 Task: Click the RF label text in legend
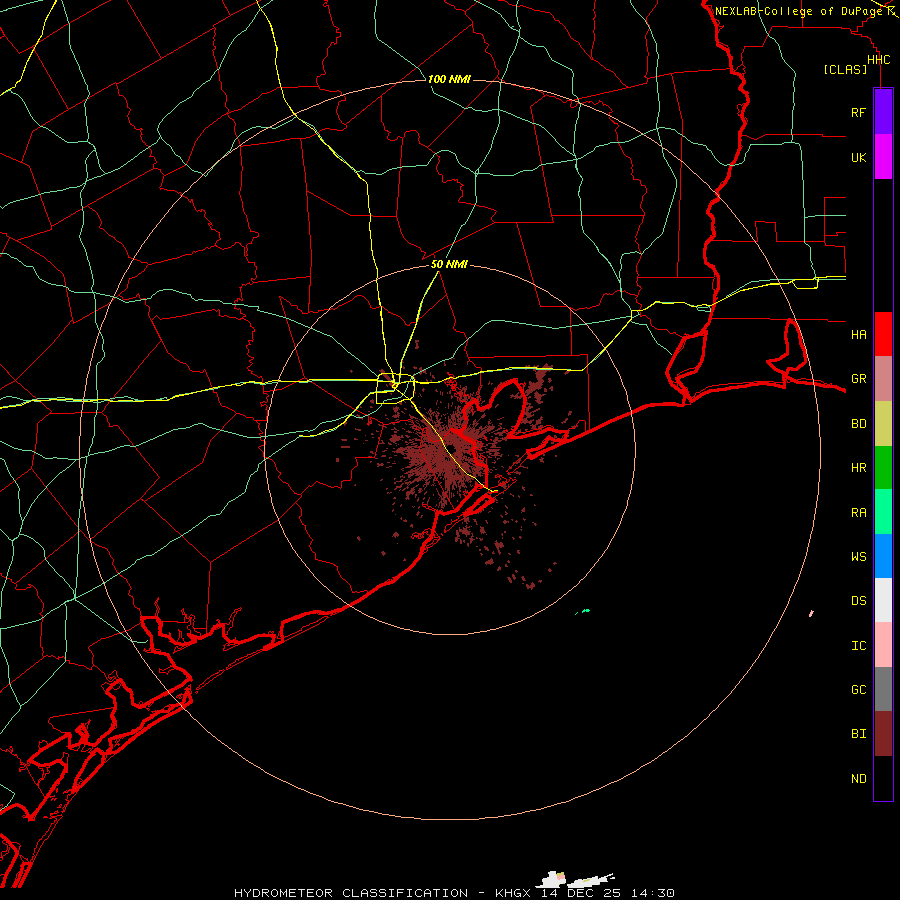point(858,112)
